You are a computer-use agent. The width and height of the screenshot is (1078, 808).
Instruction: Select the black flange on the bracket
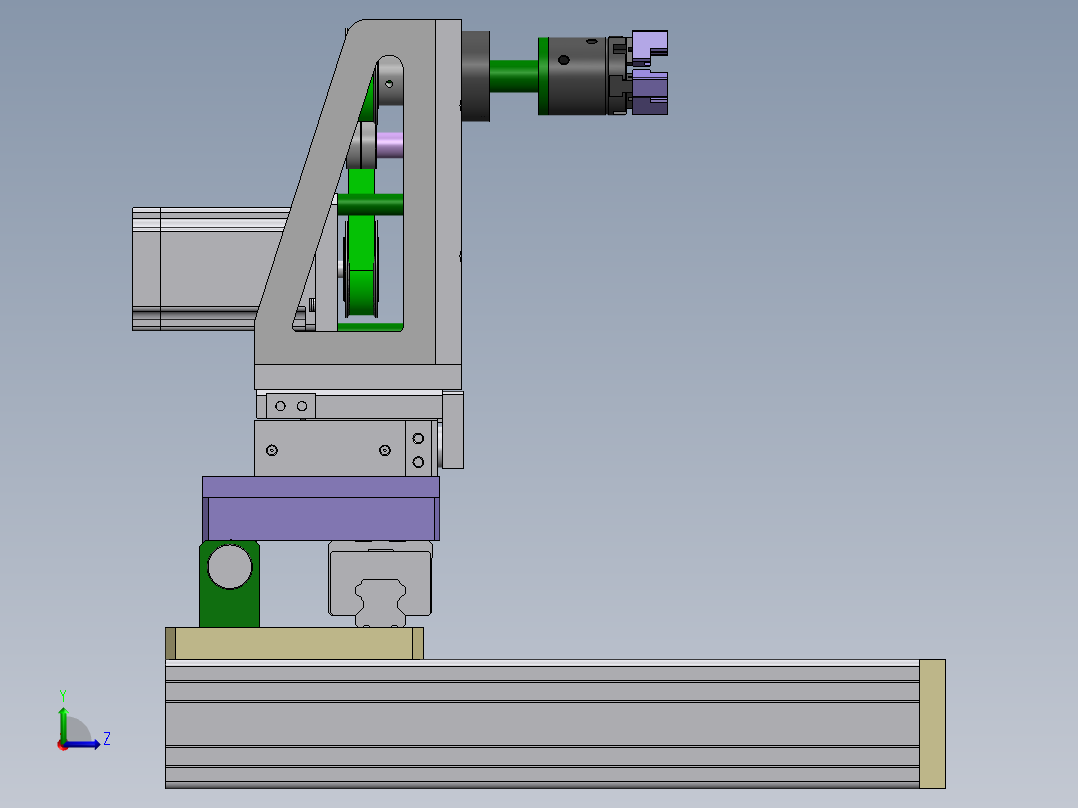(475, 76)
